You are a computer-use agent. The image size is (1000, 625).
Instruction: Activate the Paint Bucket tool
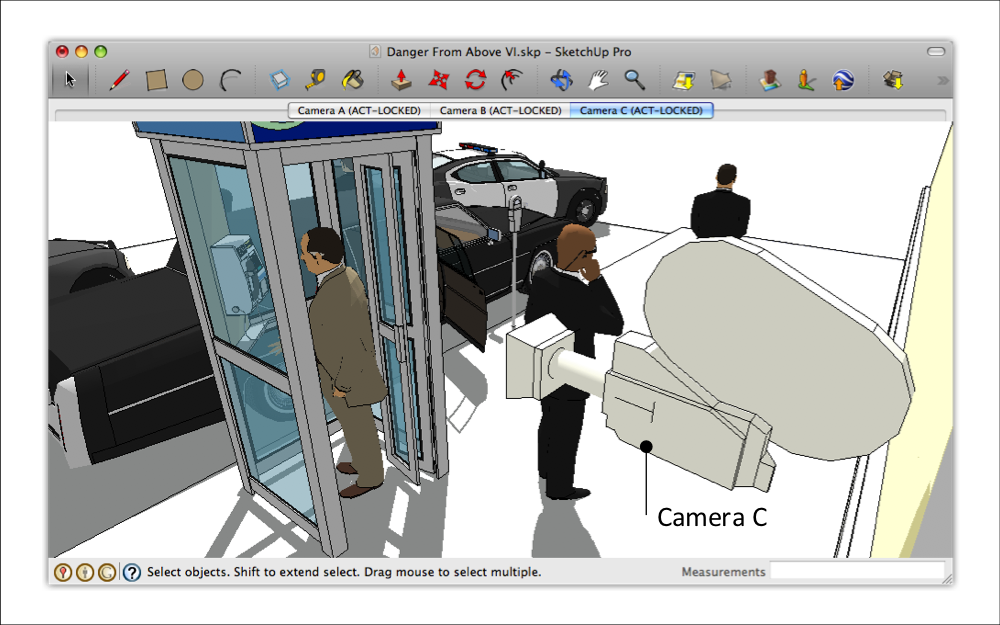(353, 80)
